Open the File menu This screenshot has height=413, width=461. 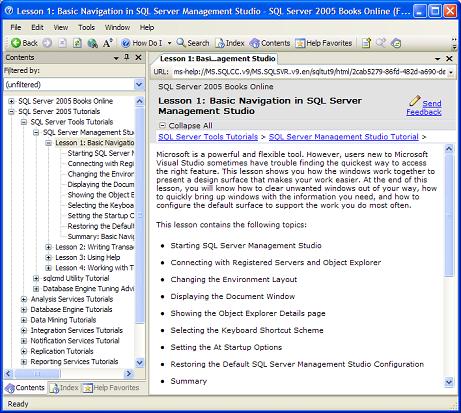pos(16,27)
